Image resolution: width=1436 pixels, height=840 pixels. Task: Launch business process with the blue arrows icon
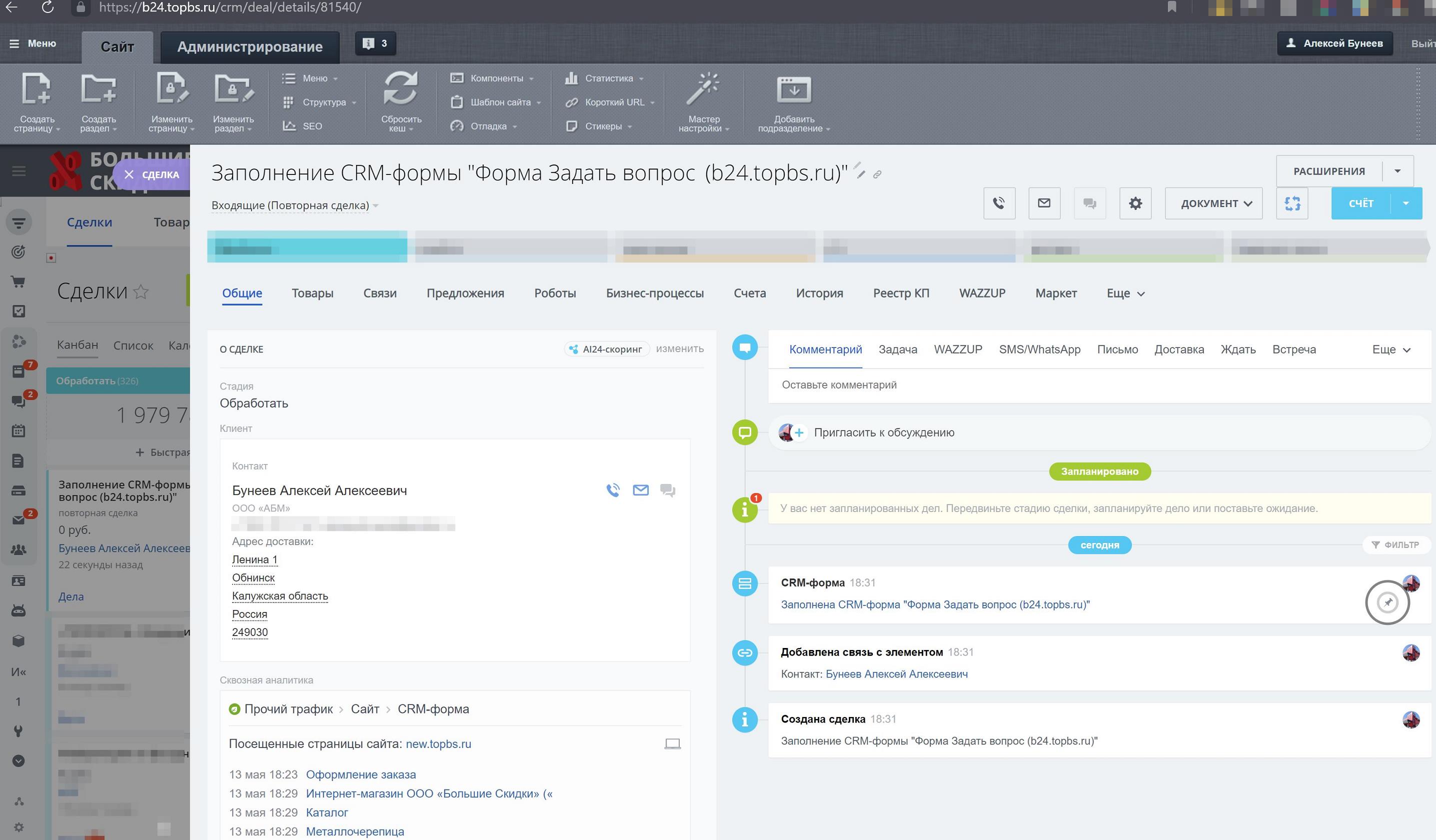[x=1292, y=203]
